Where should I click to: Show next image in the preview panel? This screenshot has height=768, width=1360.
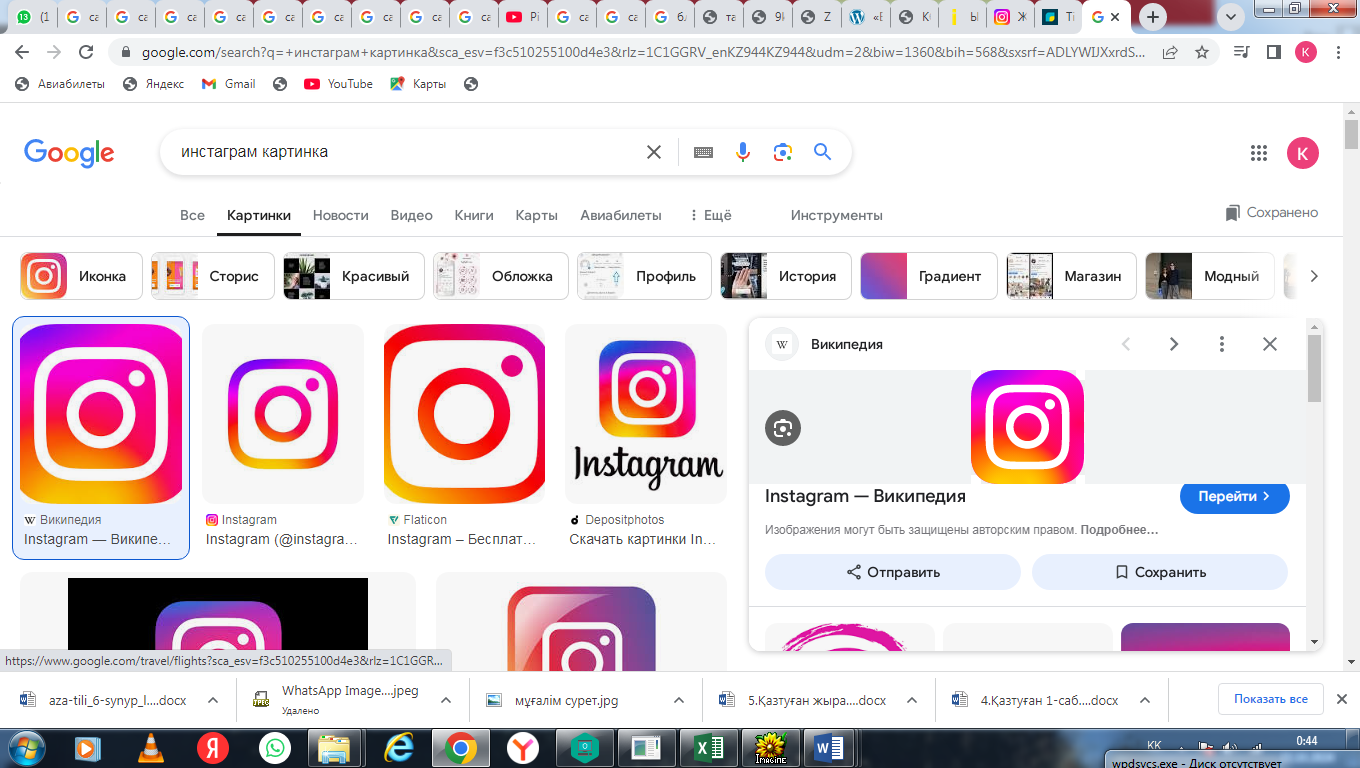(1174, 344)
